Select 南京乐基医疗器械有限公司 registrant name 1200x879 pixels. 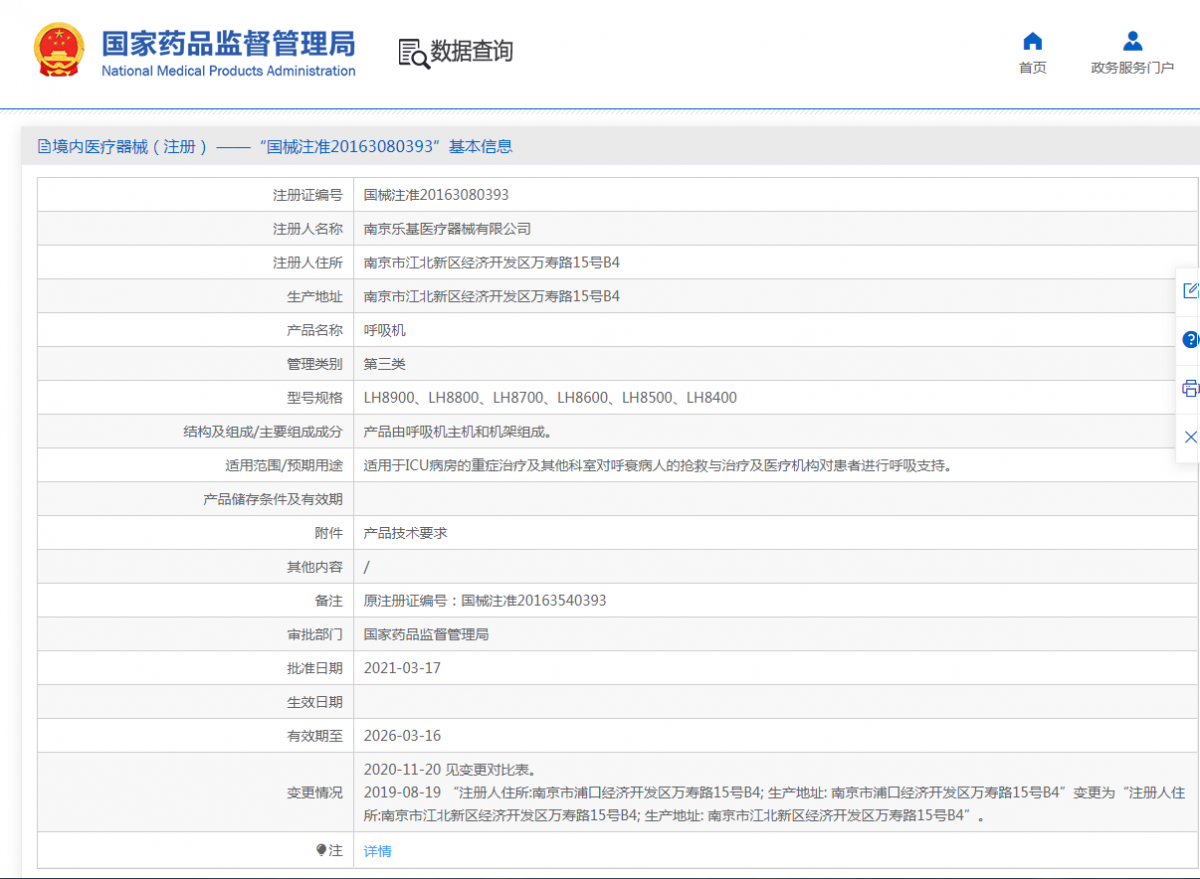[x=447, y=229]
